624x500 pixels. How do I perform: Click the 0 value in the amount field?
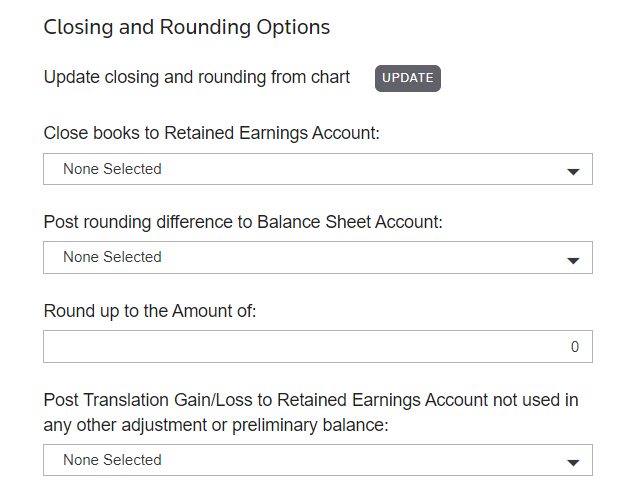pos(575,347)
